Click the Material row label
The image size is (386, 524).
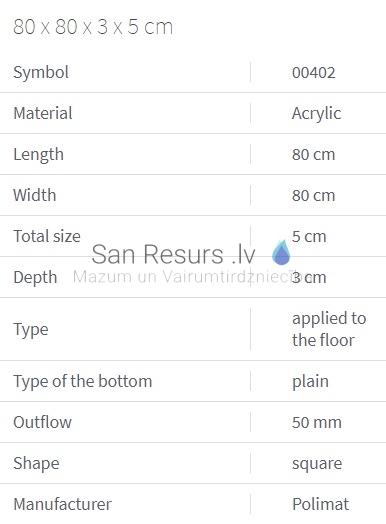click(x=43, y=113)
